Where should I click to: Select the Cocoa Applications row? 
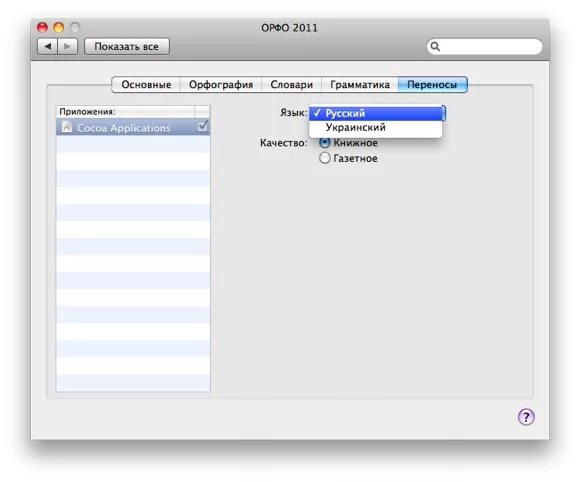(x=133, y=127)
